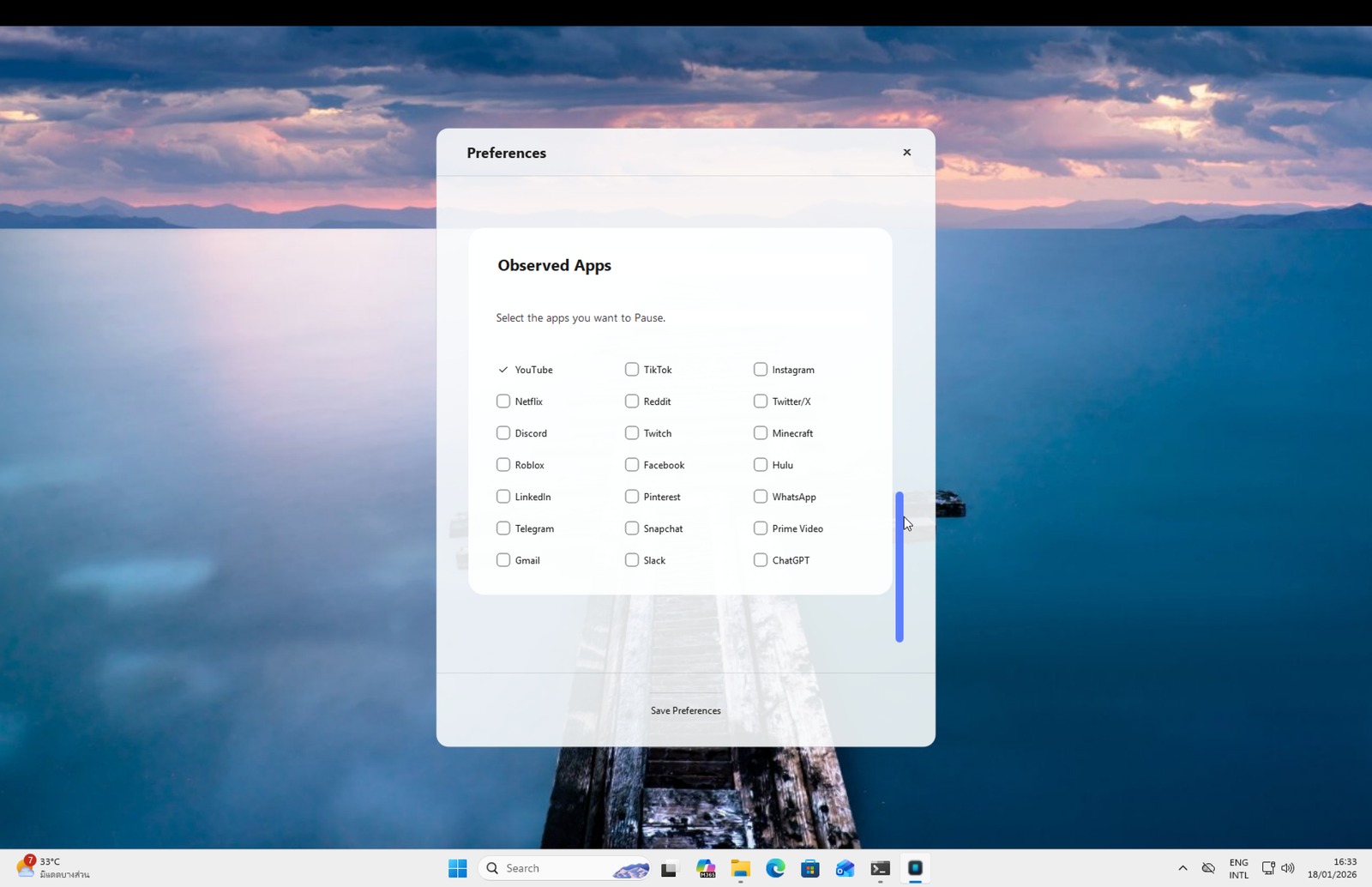Viewport: 1372px width, 887px height.
Task: Check the Netflix checkbox
Action: click(503, 401)
